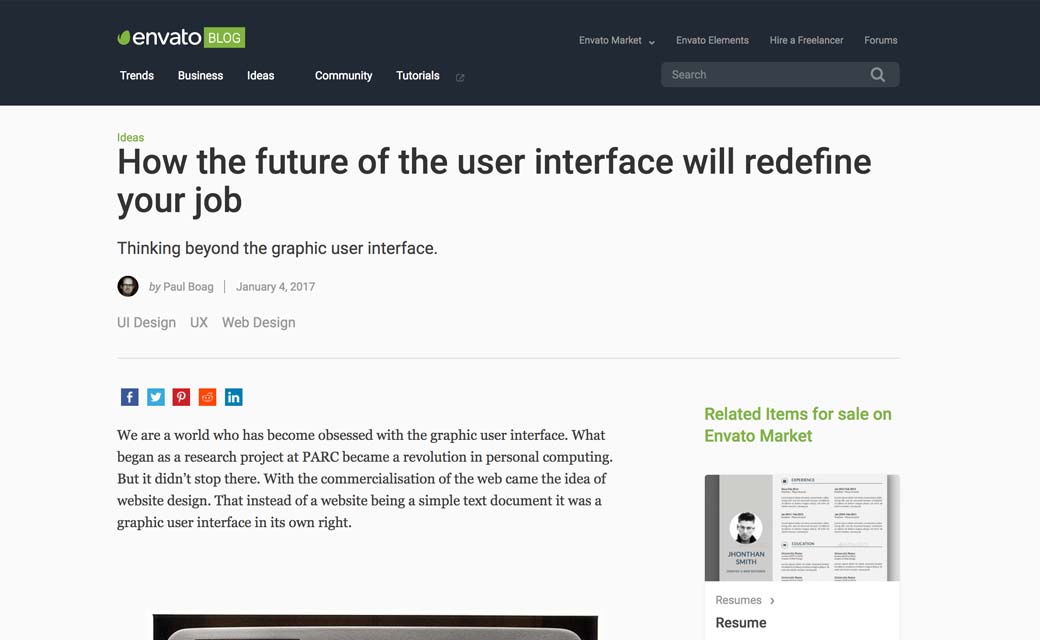Share article on Reddit
Viewport: 1040px width, 640px height.
[x=207, y=397]
